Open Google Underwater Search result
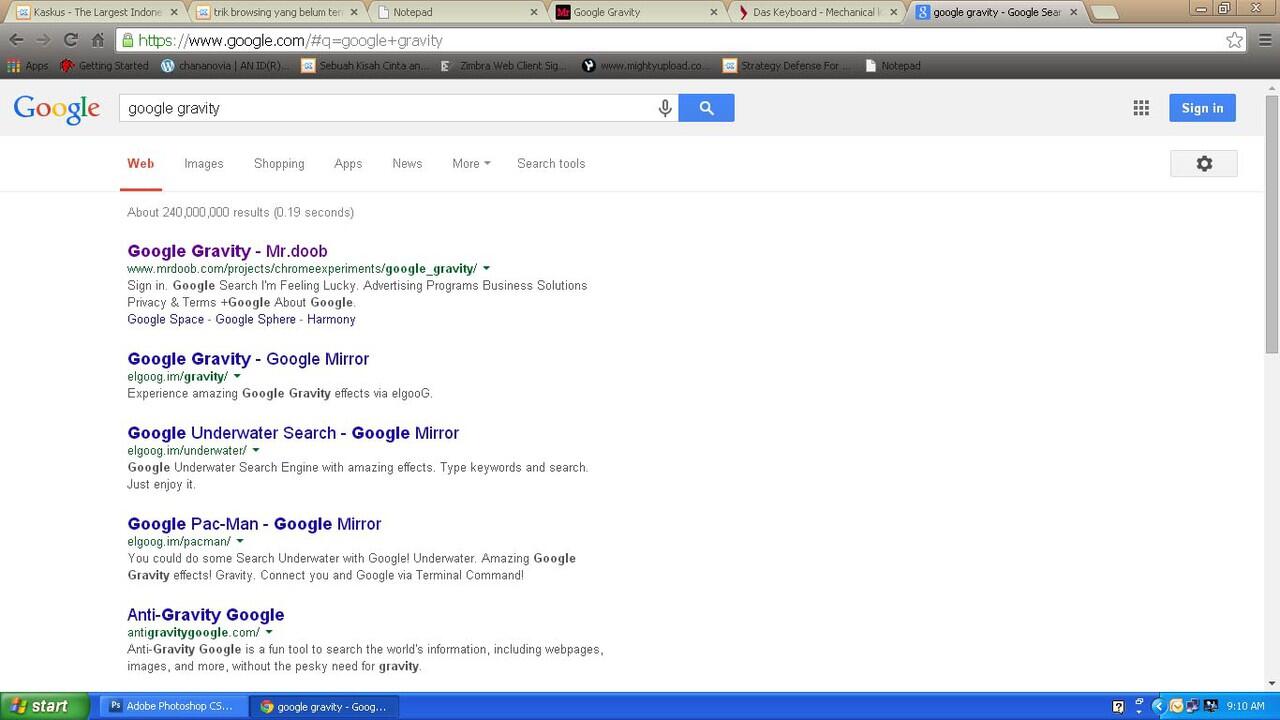This screenshot has width=1280, height=720. (x=293, y=433)
